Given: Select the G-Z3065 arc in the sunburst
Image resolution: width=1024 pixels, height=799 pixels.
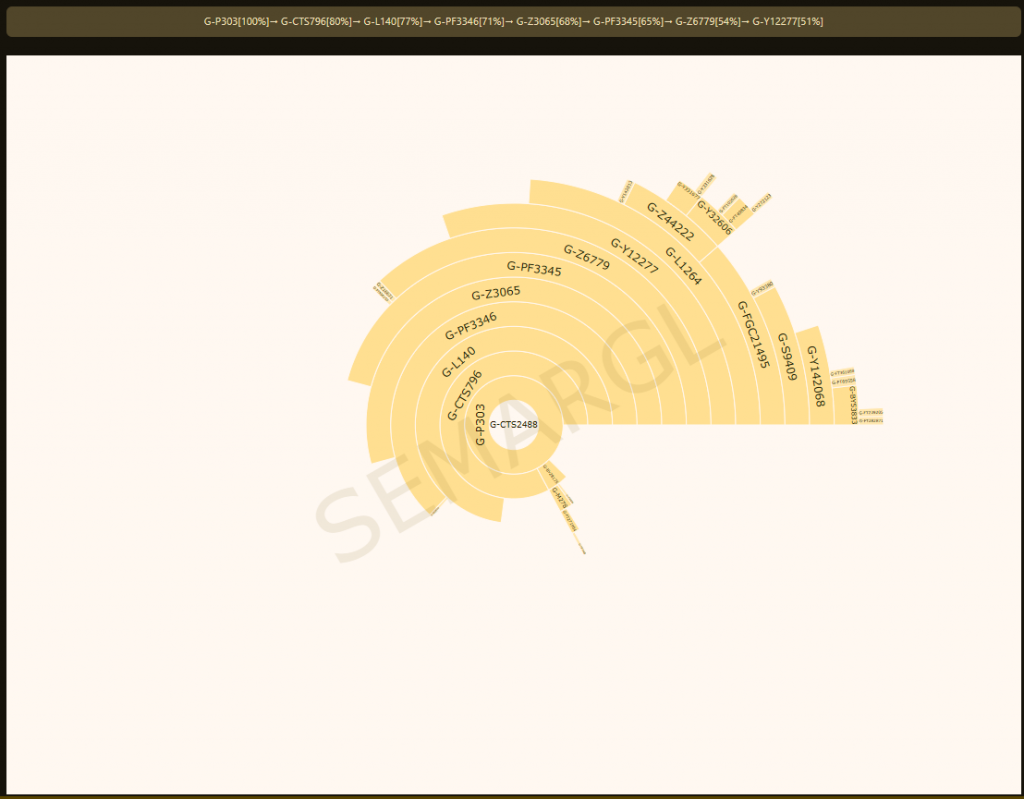Looking at the screenshot, I should click(495, 293).
